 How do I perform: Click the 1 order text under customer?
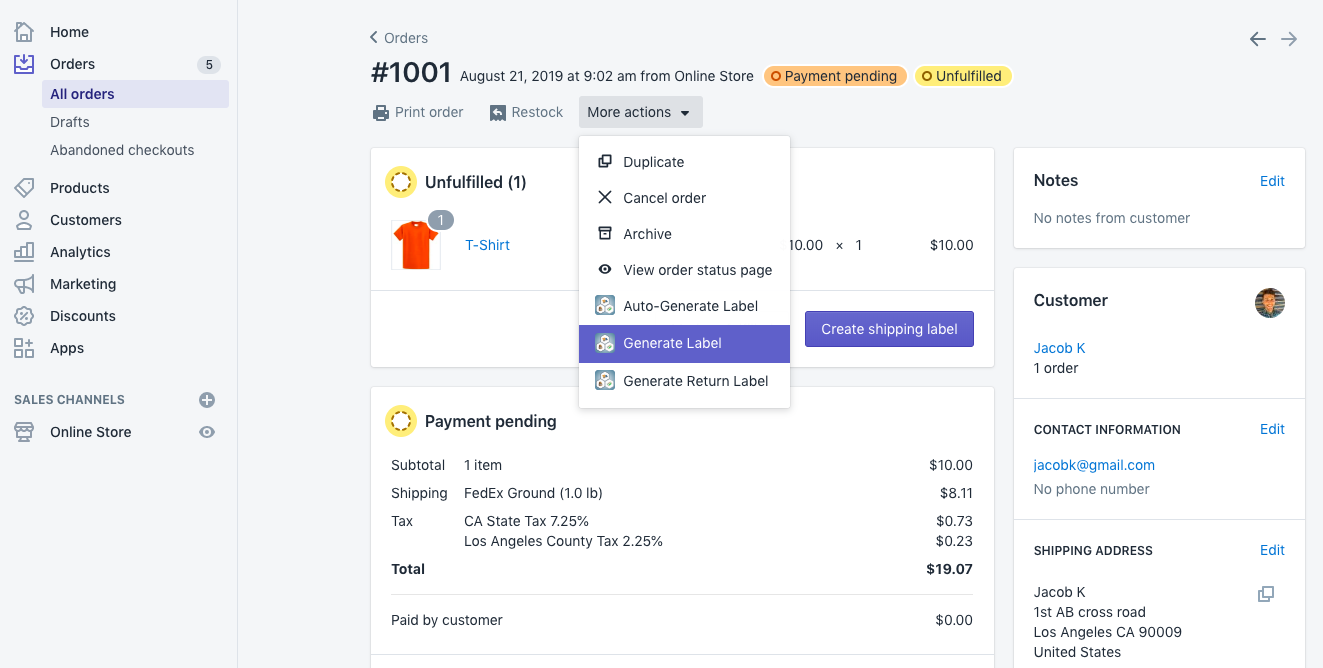[x=1056, y=368]
